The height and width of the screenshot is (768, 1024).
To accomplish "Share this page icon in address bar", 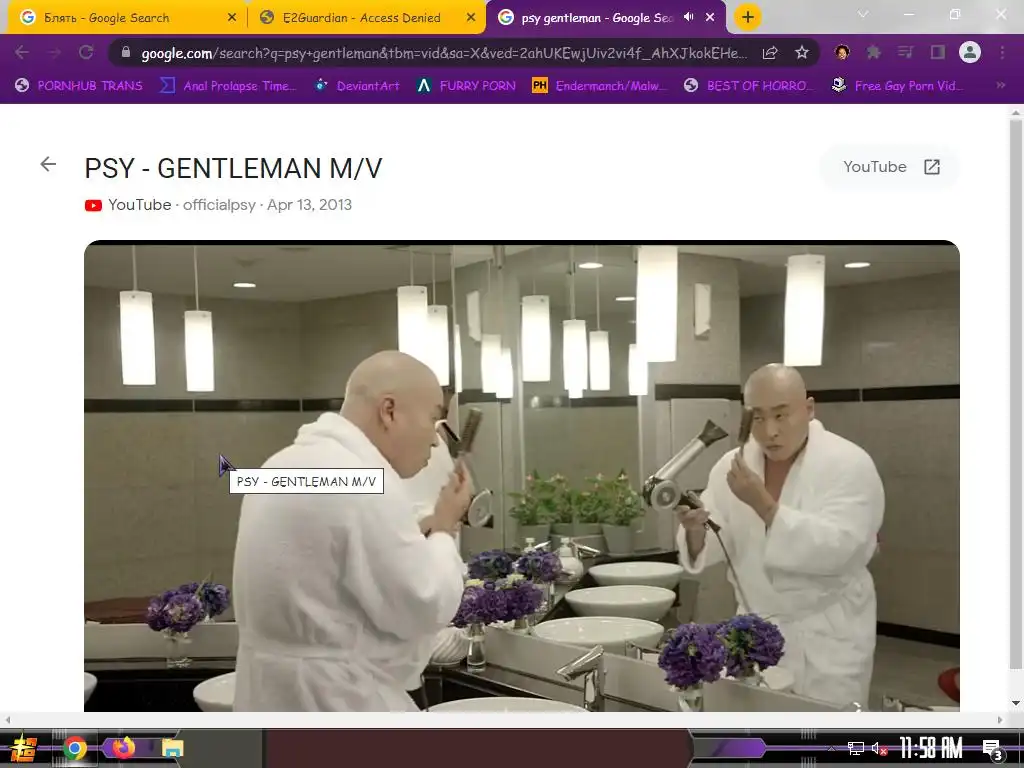I will (x=770, y=53).
